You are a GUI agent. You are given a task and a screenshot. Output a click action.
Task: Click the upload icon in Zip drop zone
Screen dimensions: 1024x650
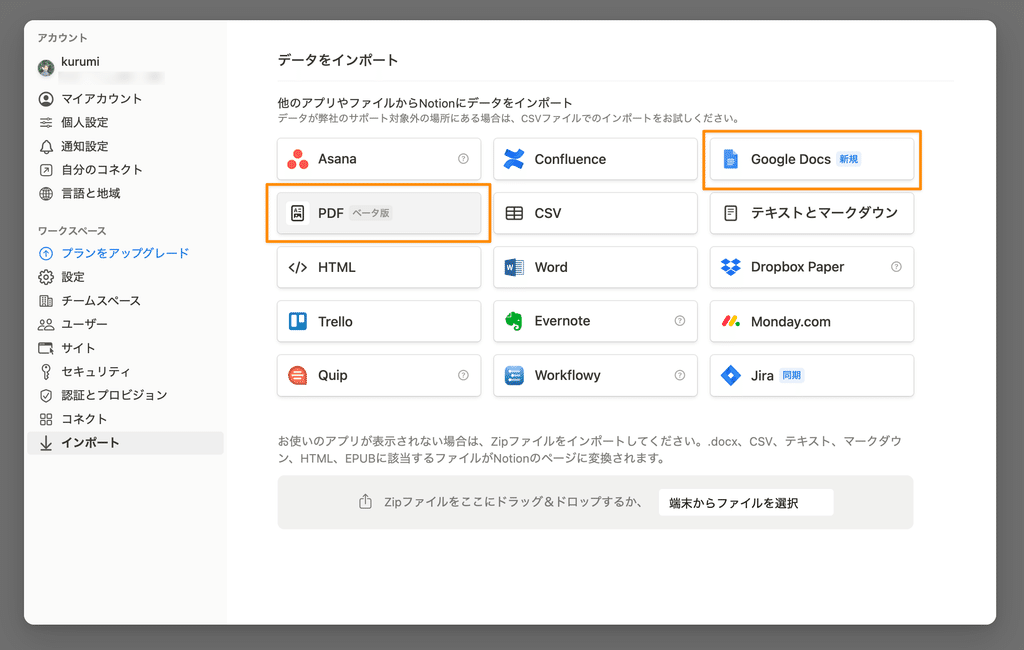[366, 502]
